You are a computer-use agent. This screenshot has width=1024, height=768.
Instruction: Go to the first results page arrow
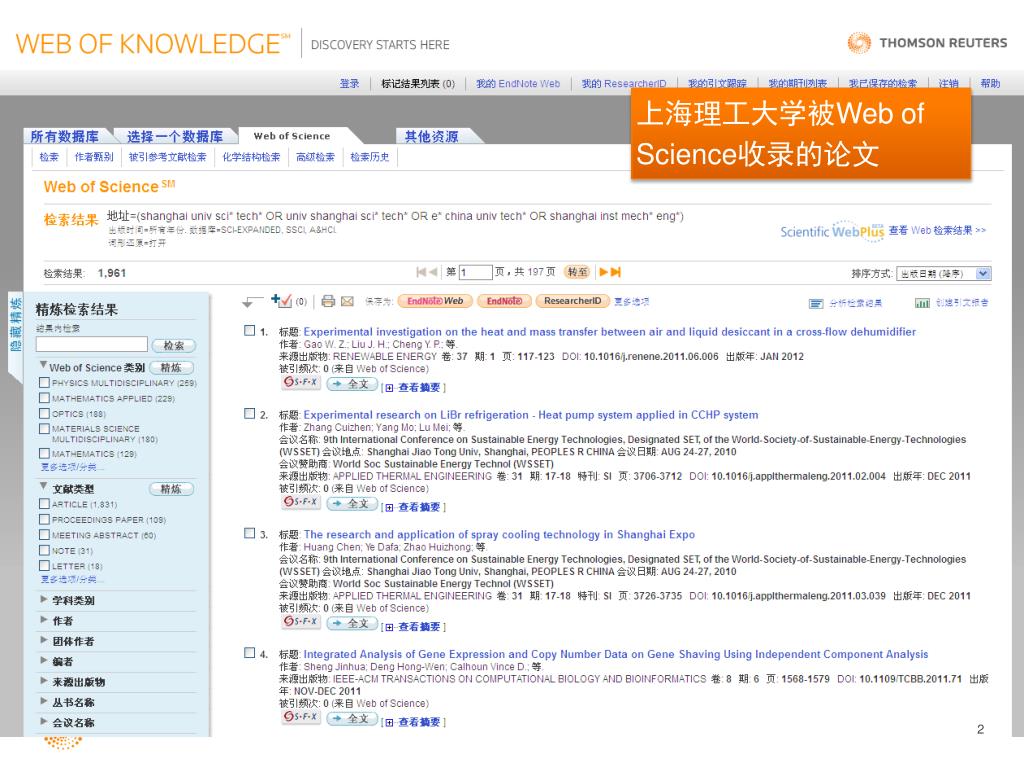[421, 272]
